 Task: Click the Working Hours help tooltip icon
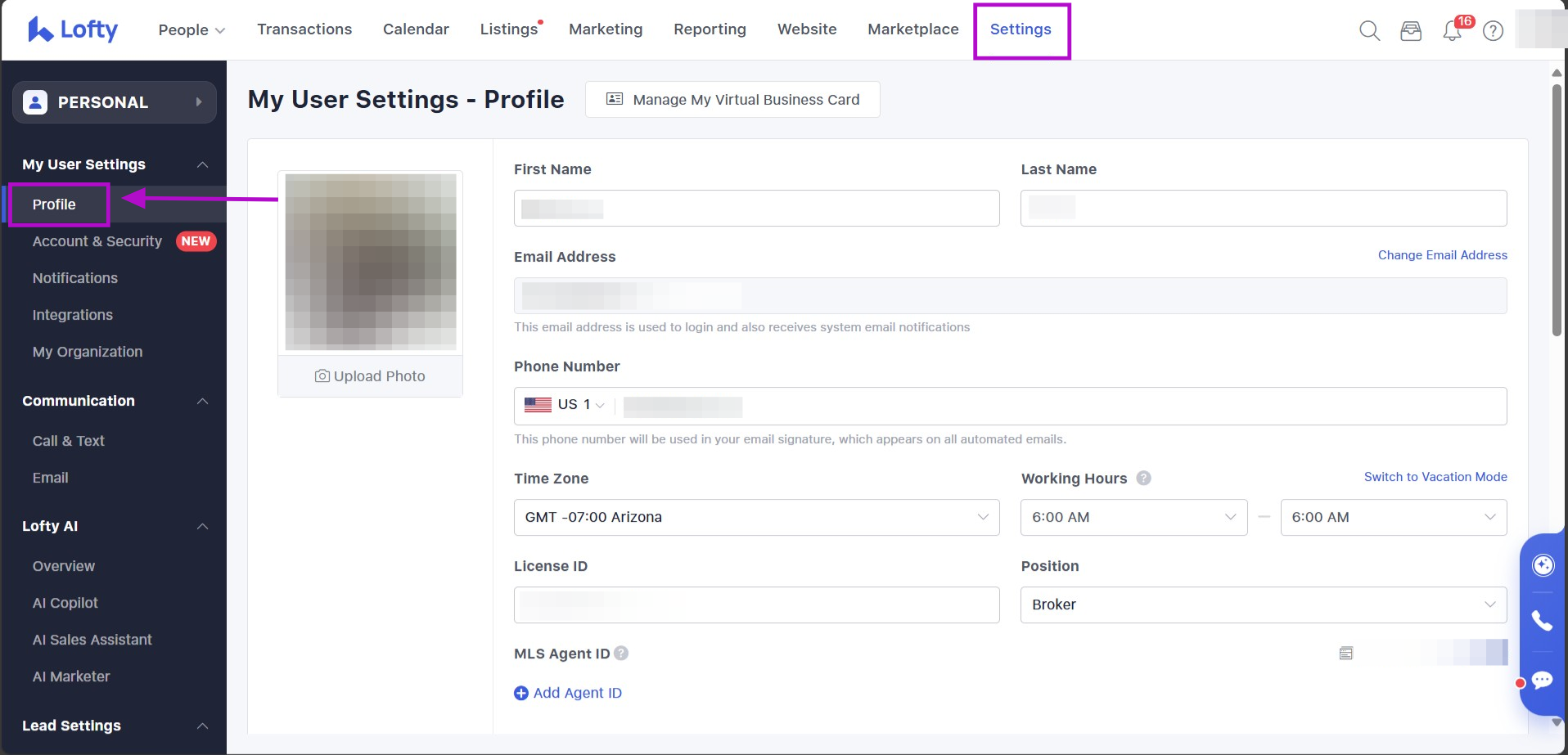point(1144,479)
